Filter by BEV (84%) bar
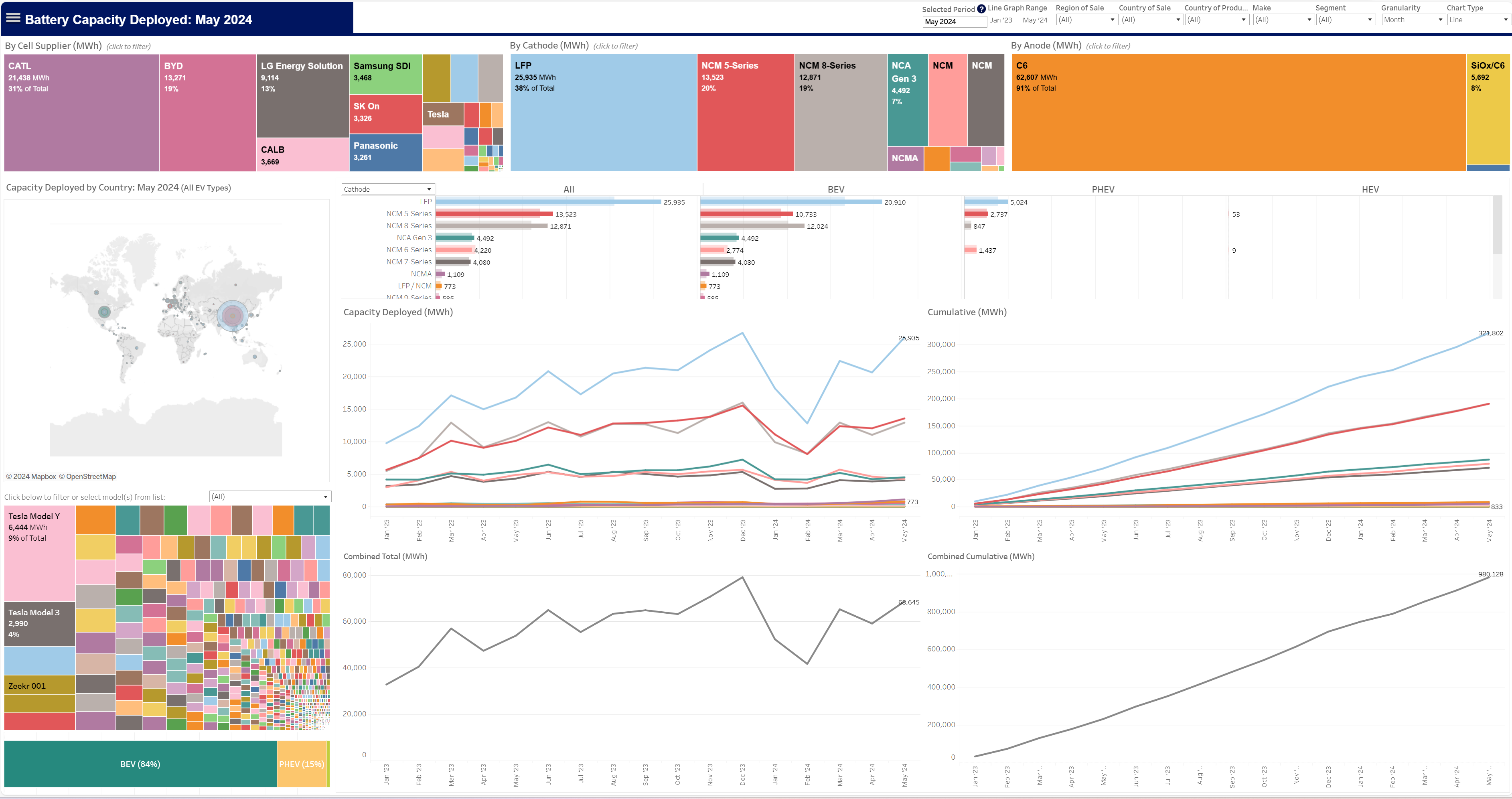Screen dimensions: 1512x799 (x=140, y=764)
